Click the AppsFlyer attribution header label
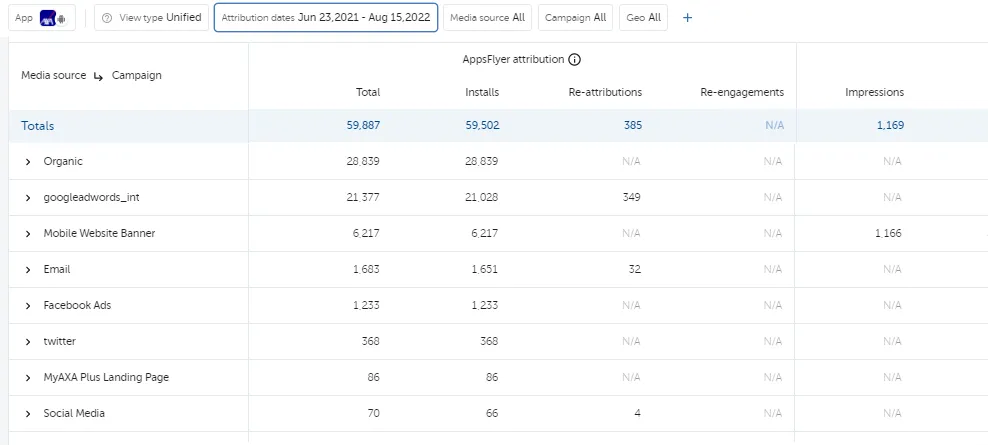This screenshot has width=988, height=445. (513, 59)
